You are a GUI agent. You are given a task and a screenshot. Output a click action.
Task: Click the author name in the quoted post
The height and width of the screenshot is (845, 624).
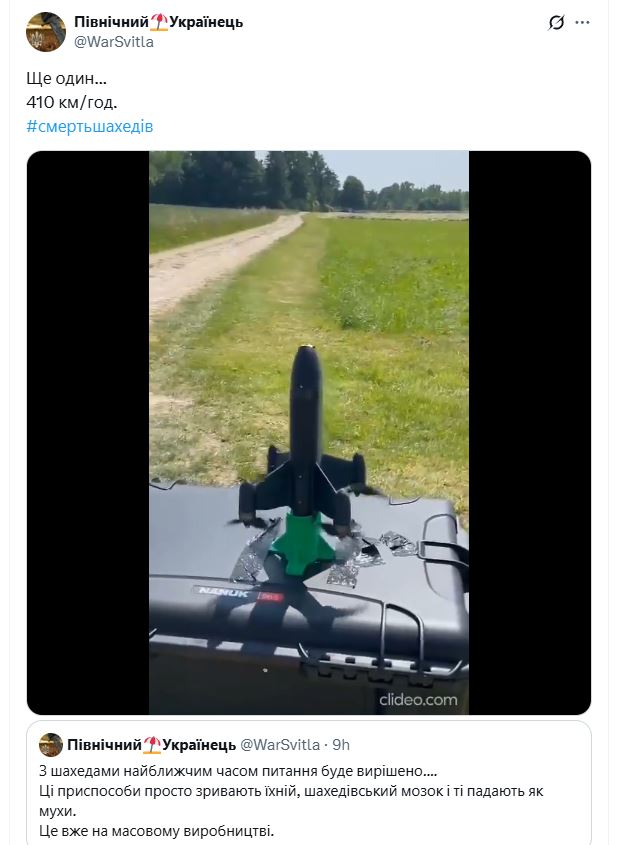coord(151,745)
